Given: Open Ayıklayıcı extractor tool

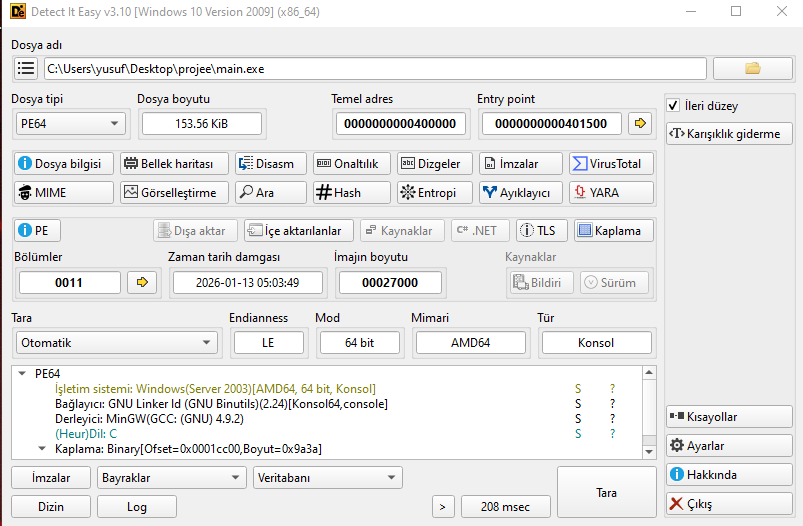Looking at the screenshot, I should (521, 193).
